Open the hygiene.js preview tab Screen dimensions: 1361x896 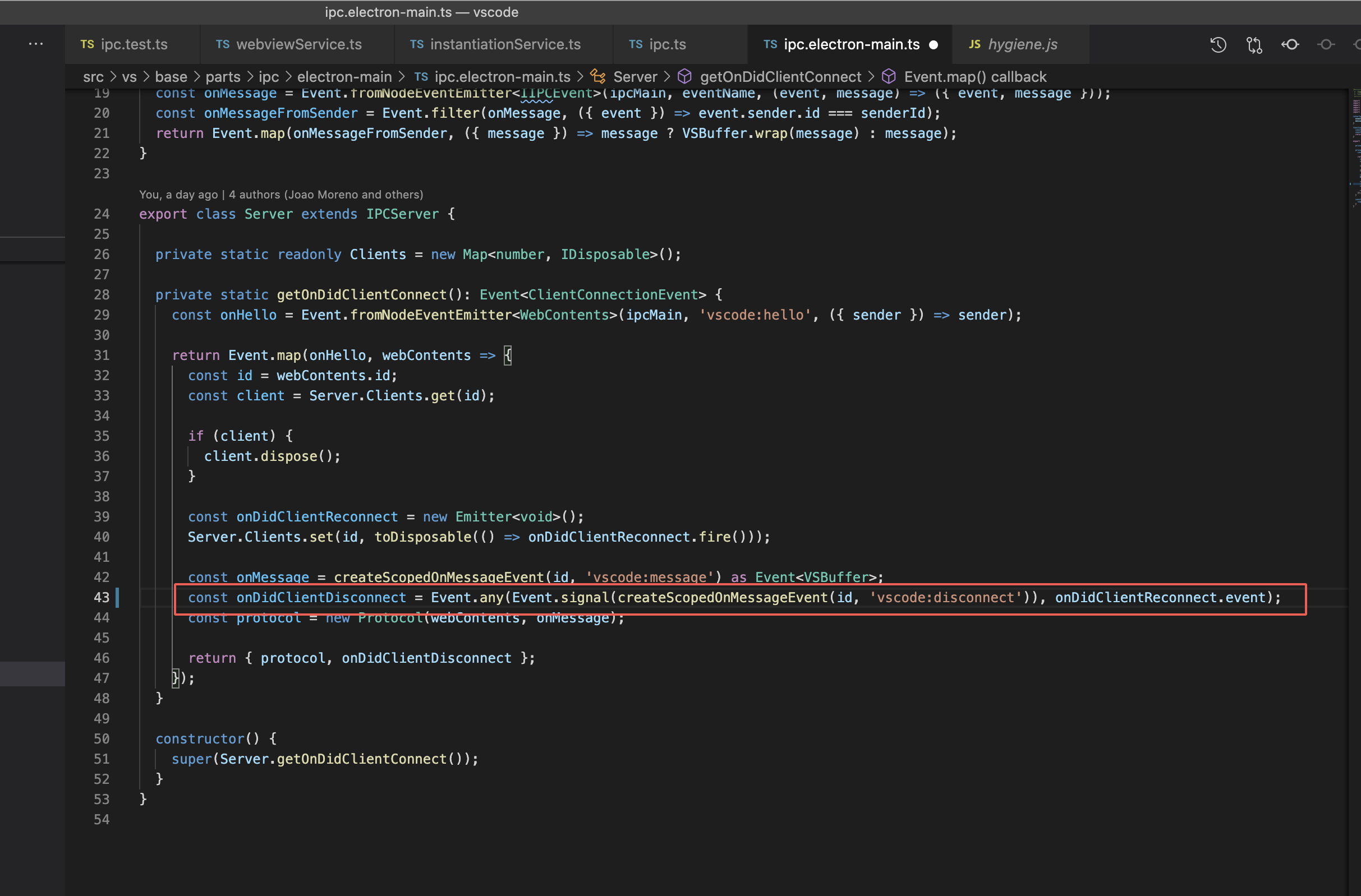(1021, 44)
